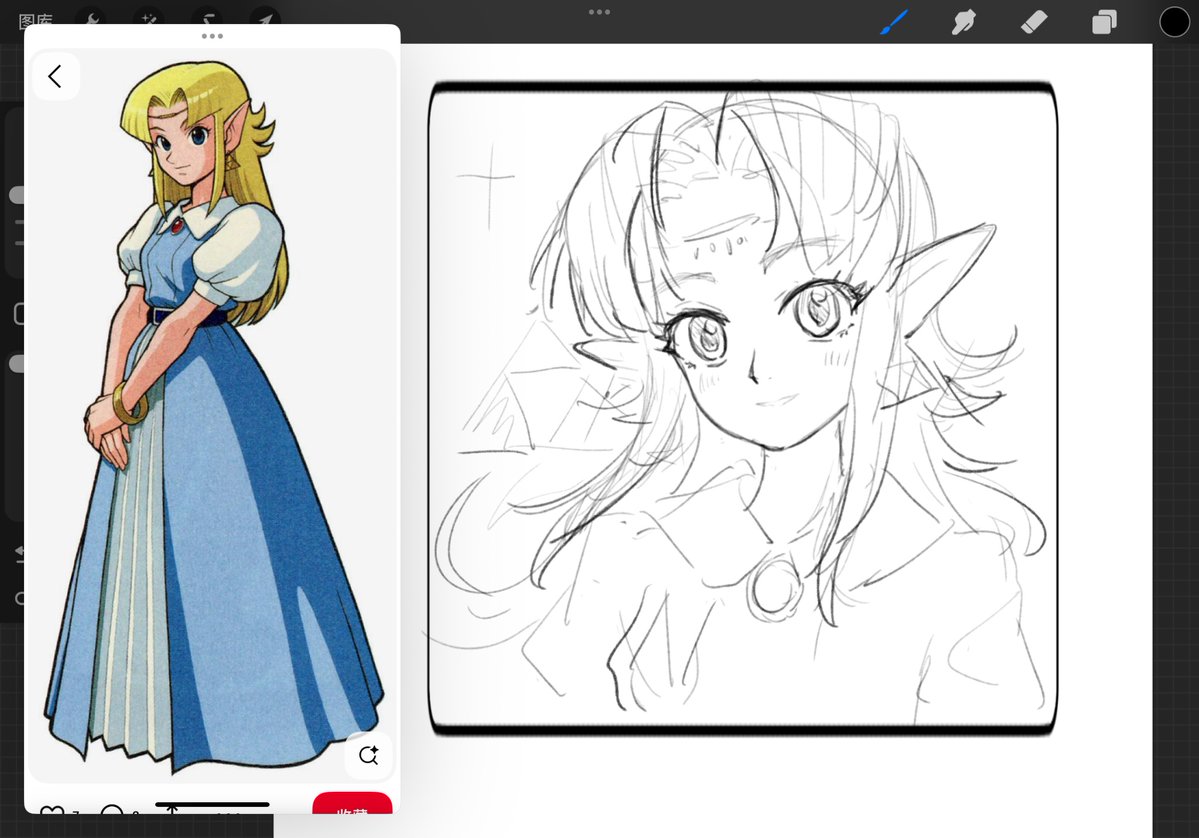This screenshot has height=838, width=1199.
Task: Adjust the brush size slider knob
Action: (x=17, y=195)
